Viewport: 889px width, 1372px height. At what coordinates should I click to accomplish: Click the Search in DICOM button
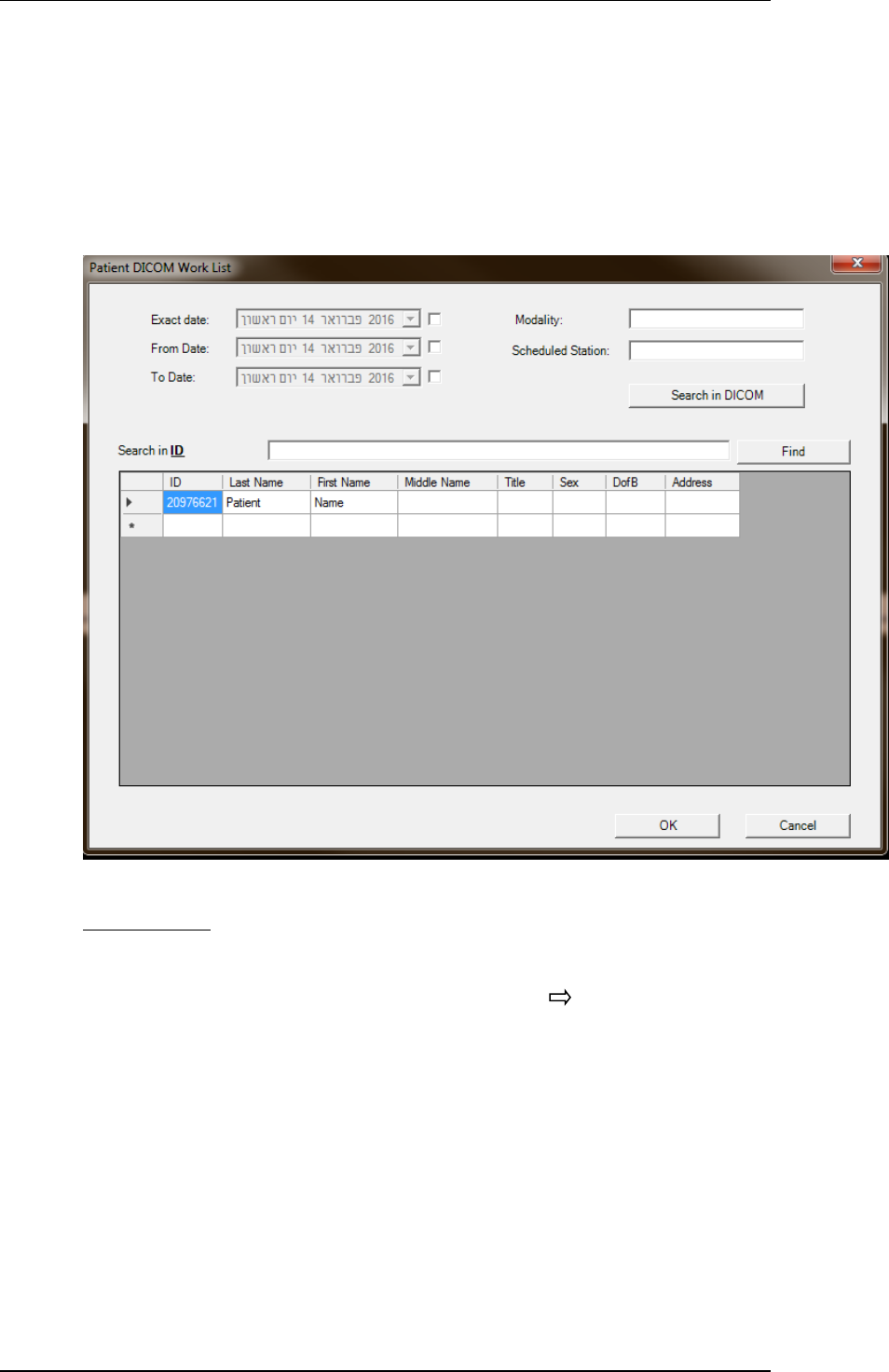tap(717, 395)
